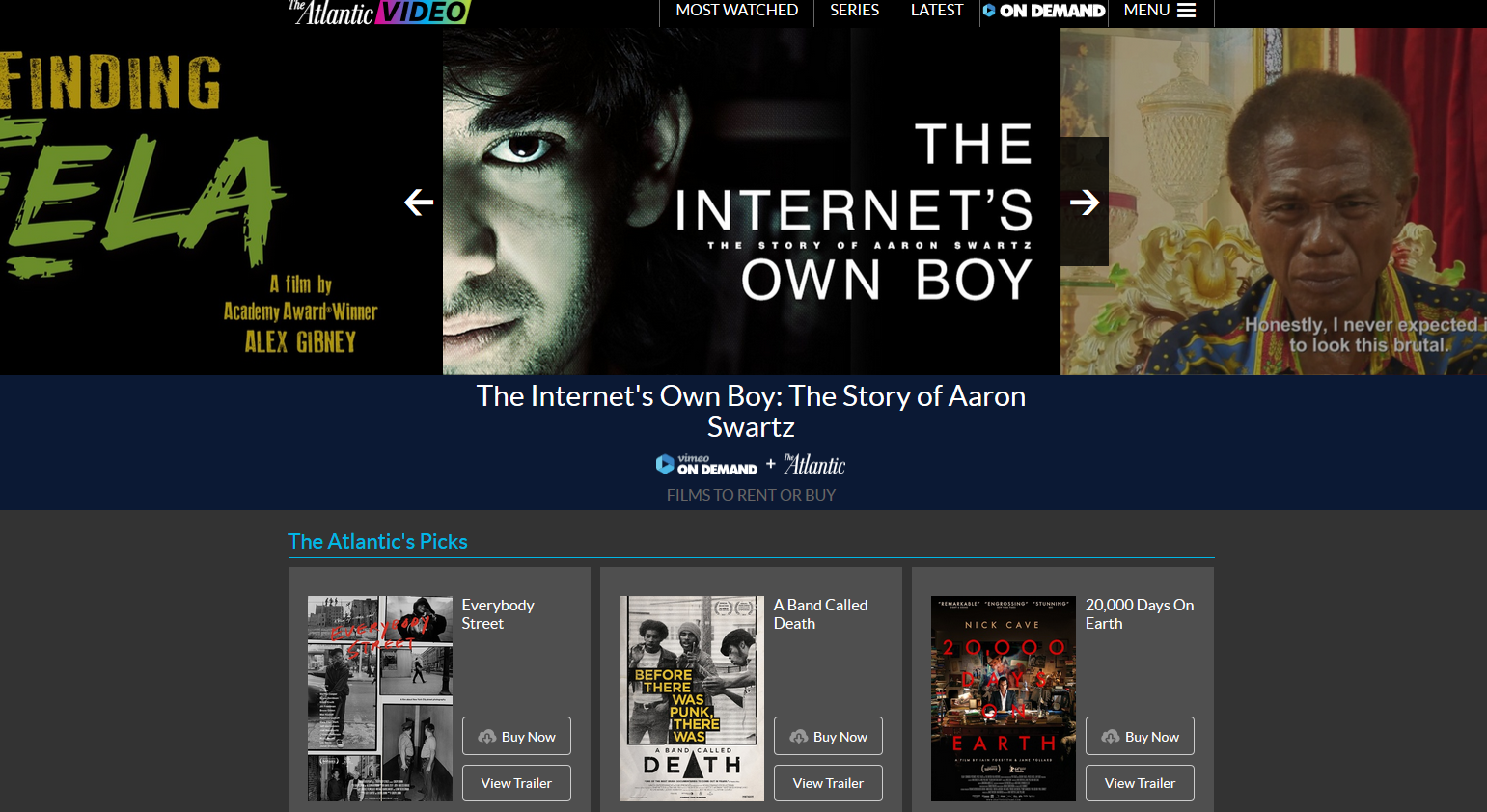Open Most Watched section
The width and height of the screenshot is (1487, 812).
(x=736, y=11)
